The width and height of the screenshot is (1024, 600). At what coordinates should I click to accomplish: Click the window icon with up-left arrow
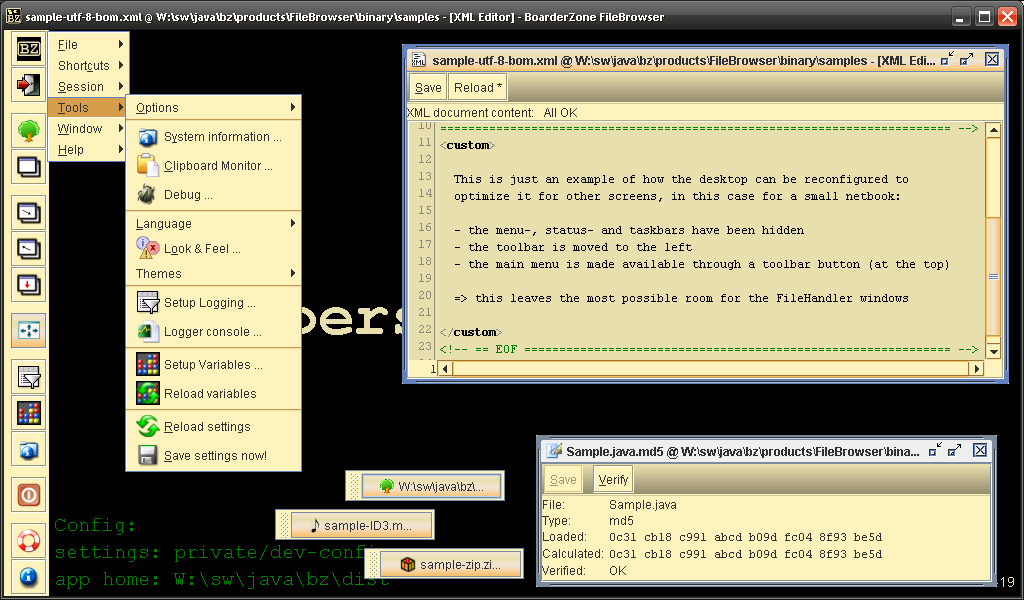pos(28,249)
